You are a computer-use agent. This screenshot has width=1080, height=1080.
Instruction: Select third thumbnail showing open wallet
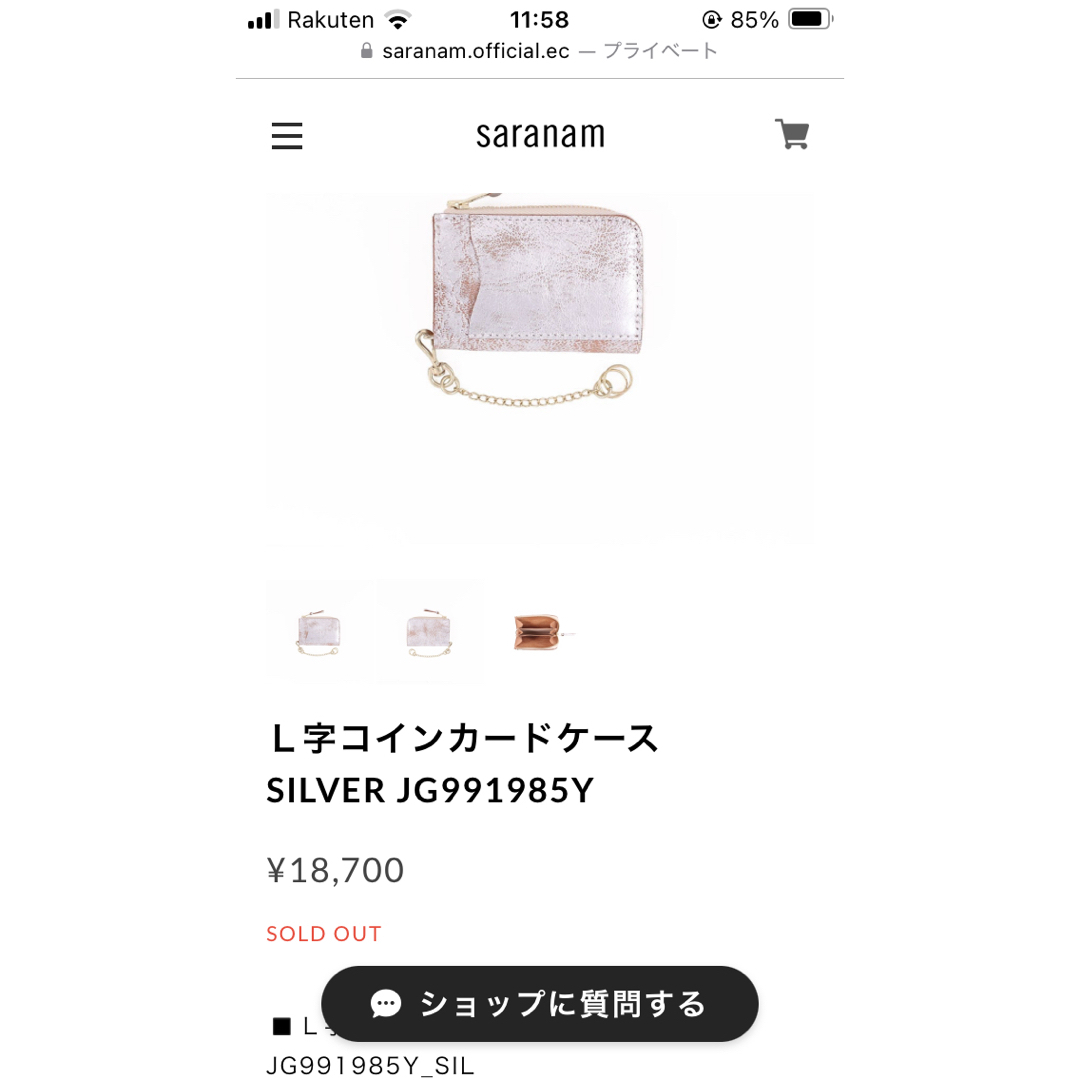pyautogui.click(x=539, y=632)
